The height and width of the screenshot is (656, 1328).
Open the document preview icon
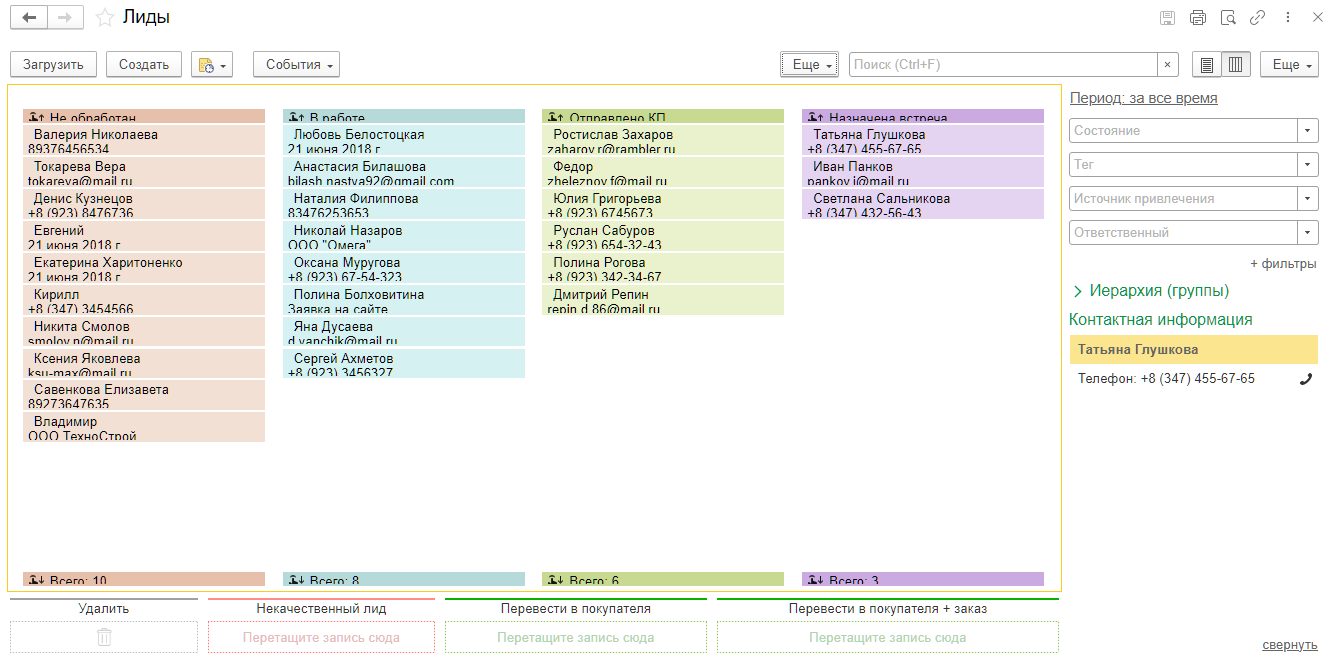point(1228,17)
